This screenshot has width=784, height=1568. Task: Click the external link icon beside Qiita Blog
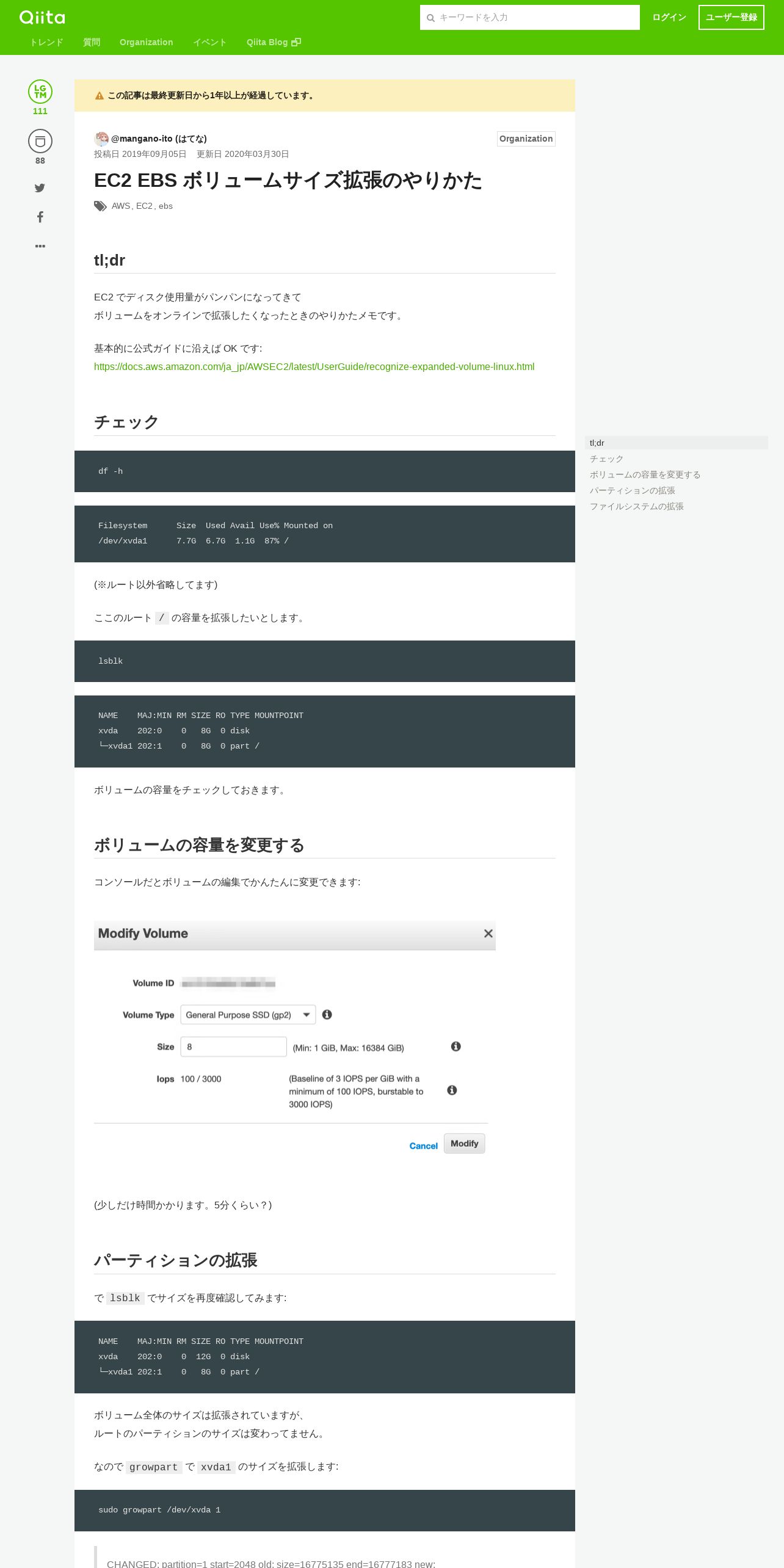point(296,42)
